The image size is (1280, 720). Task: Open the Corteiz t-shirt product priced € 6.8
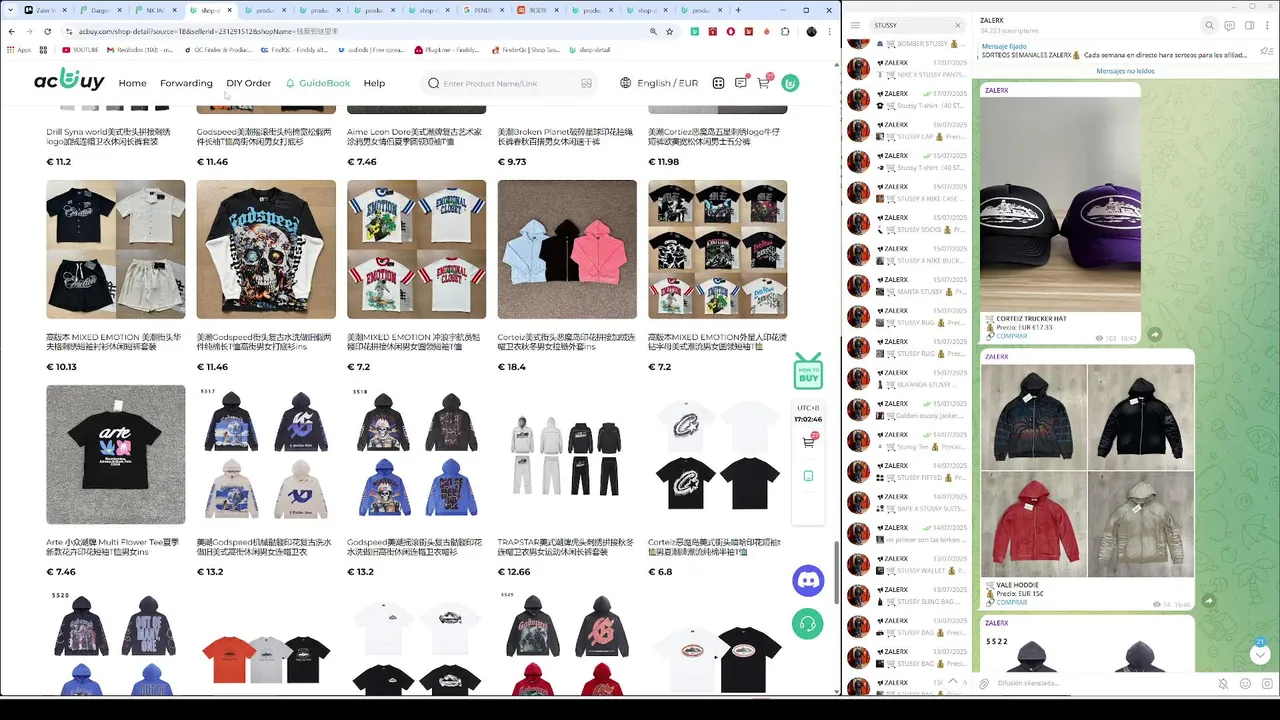click(x=718, y=455)
